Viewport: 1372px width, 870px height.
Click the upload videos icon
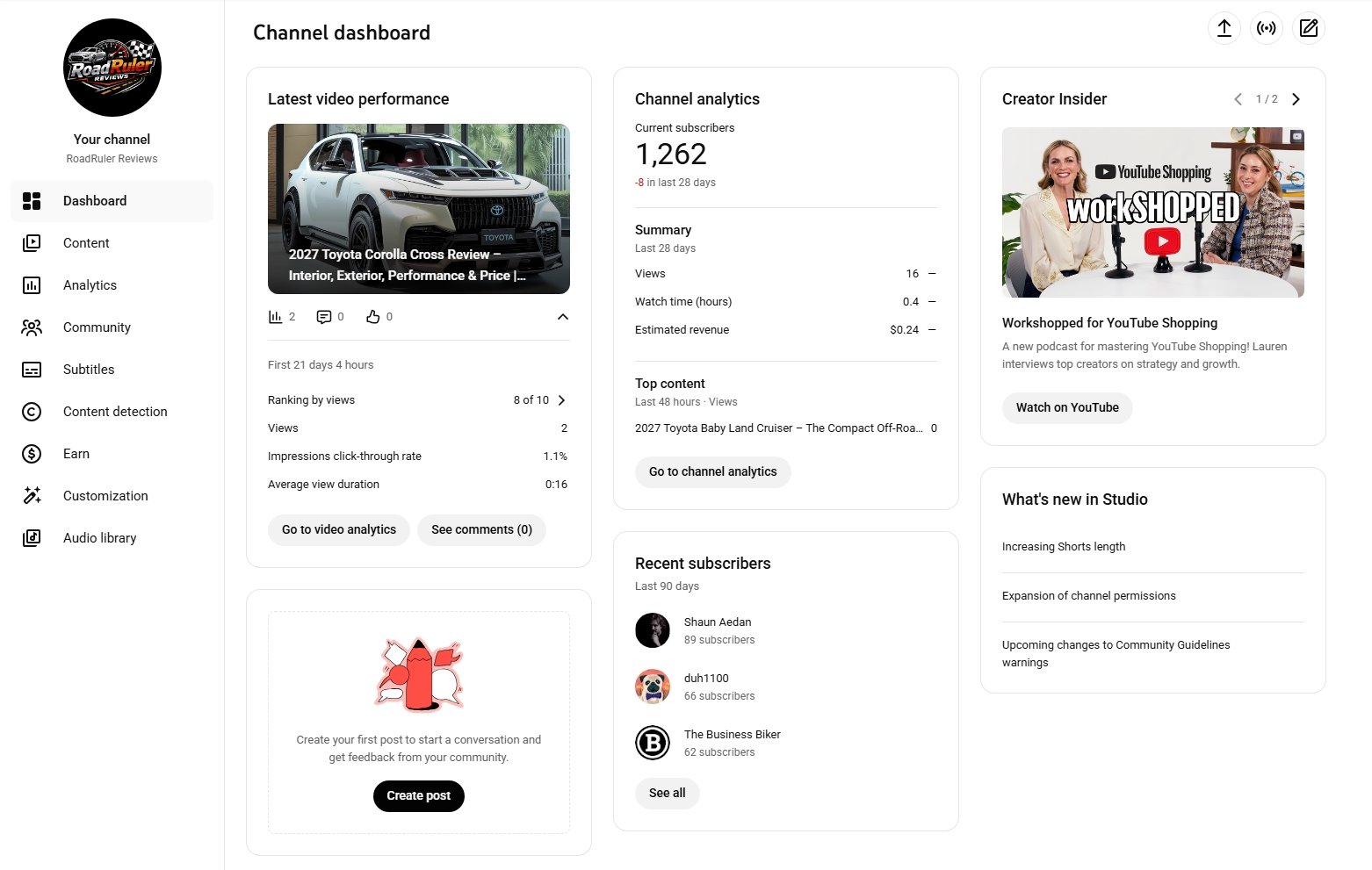click(1224, 28)
